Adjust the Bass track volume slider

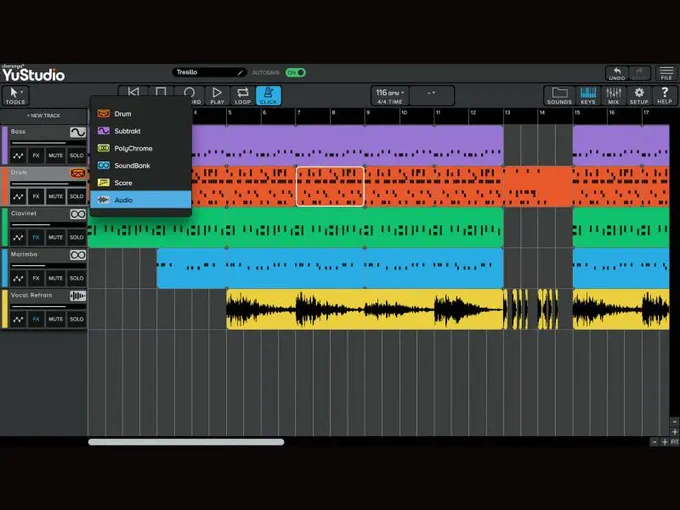click(x=48, y=143)
